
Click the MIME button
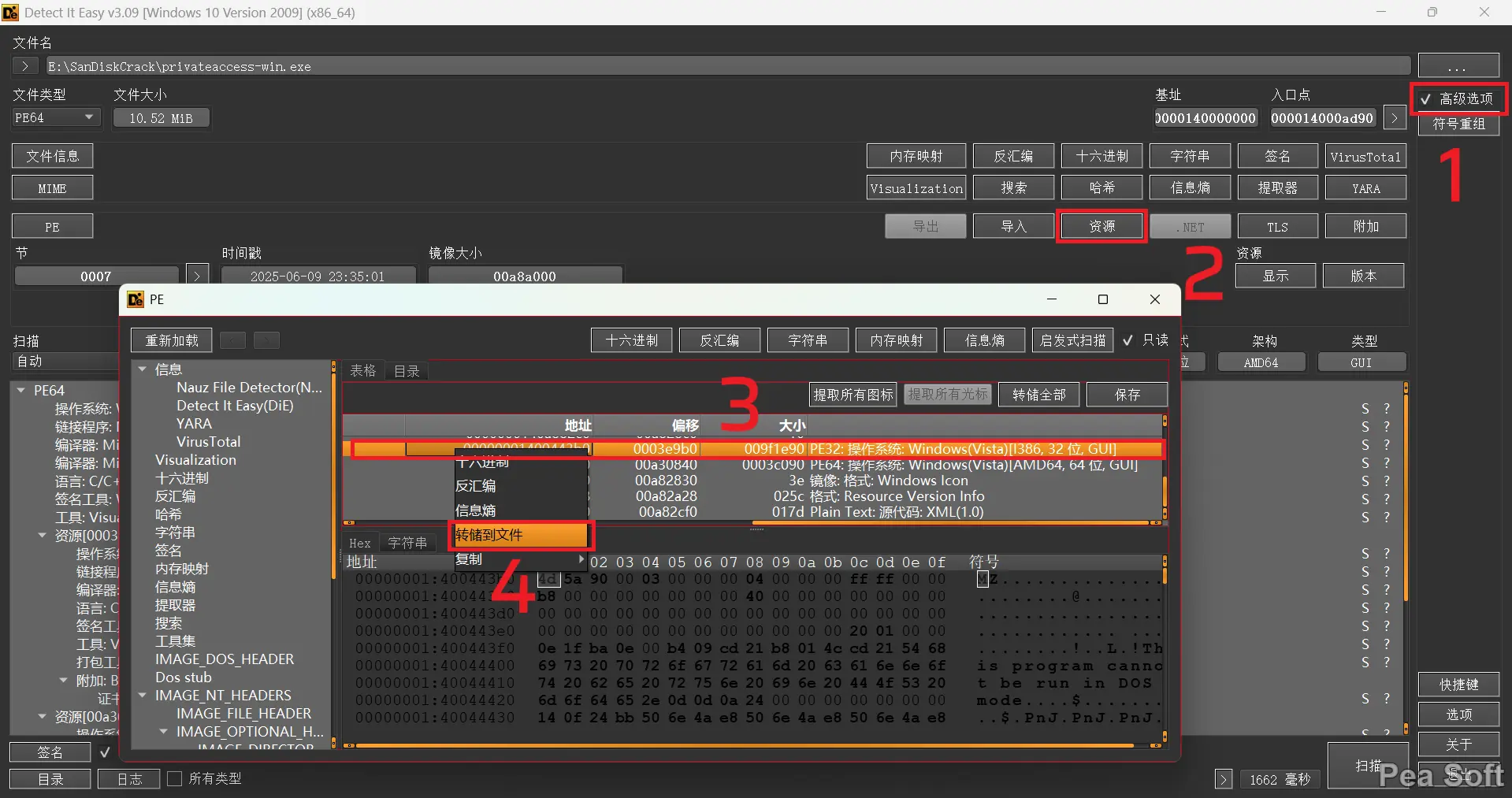52,188
